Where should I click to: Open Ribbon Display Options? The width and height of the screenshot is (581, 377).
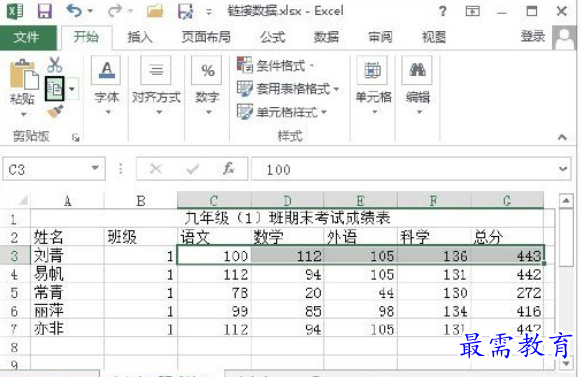coord(472,11)
